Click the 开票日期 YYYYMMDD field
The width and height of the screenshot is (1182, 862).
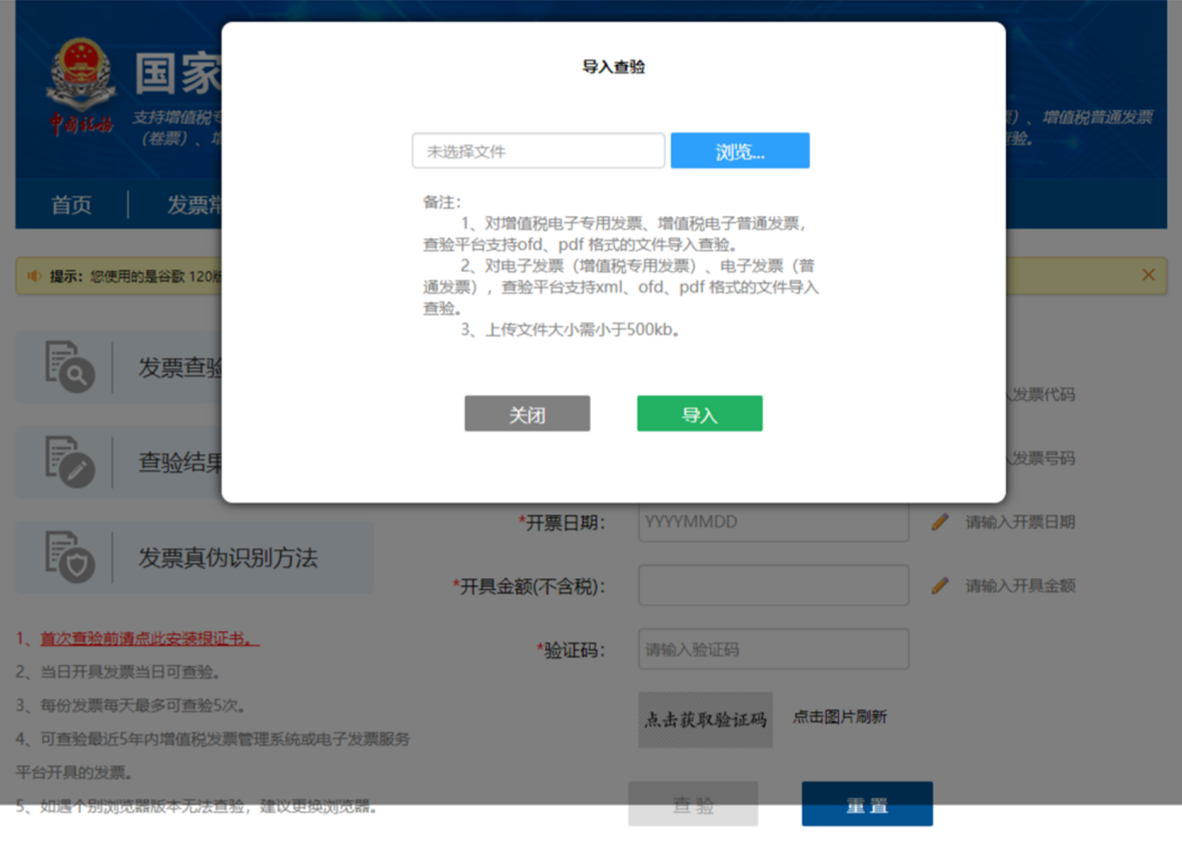[773, 522]
